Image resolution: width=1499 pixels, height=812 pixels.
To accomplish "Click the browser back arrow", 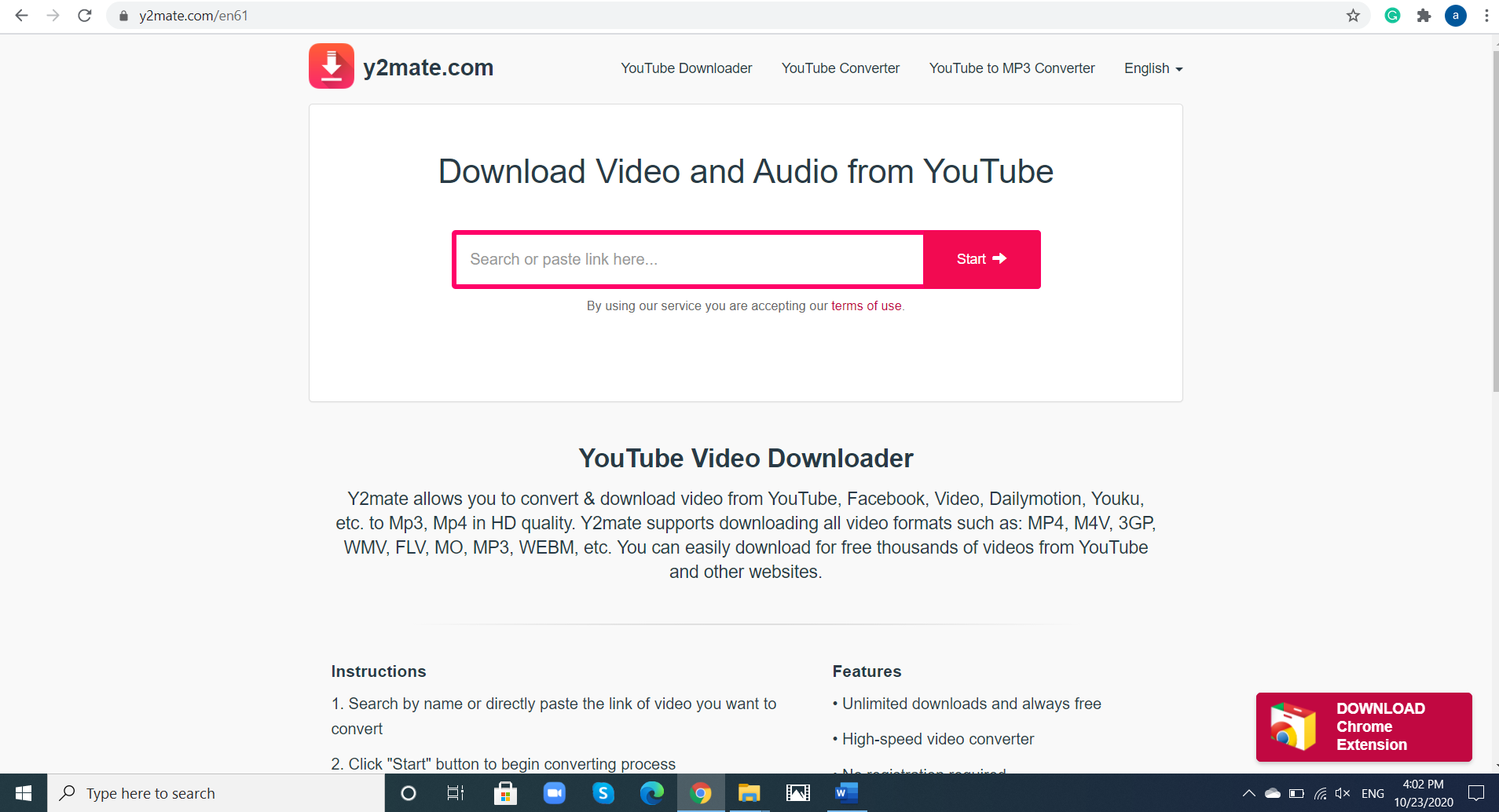I will coord(21,16).
